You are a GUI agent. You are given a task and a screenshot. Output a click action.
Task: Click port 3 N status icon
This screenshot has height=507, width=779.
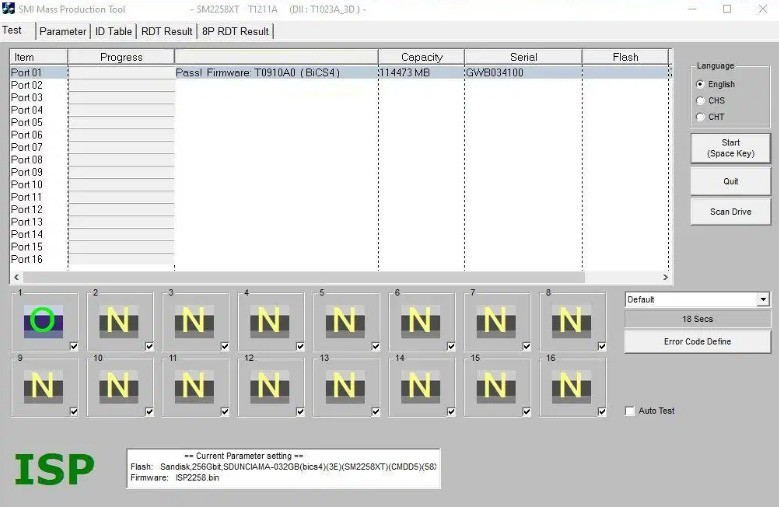click(194, 321)
